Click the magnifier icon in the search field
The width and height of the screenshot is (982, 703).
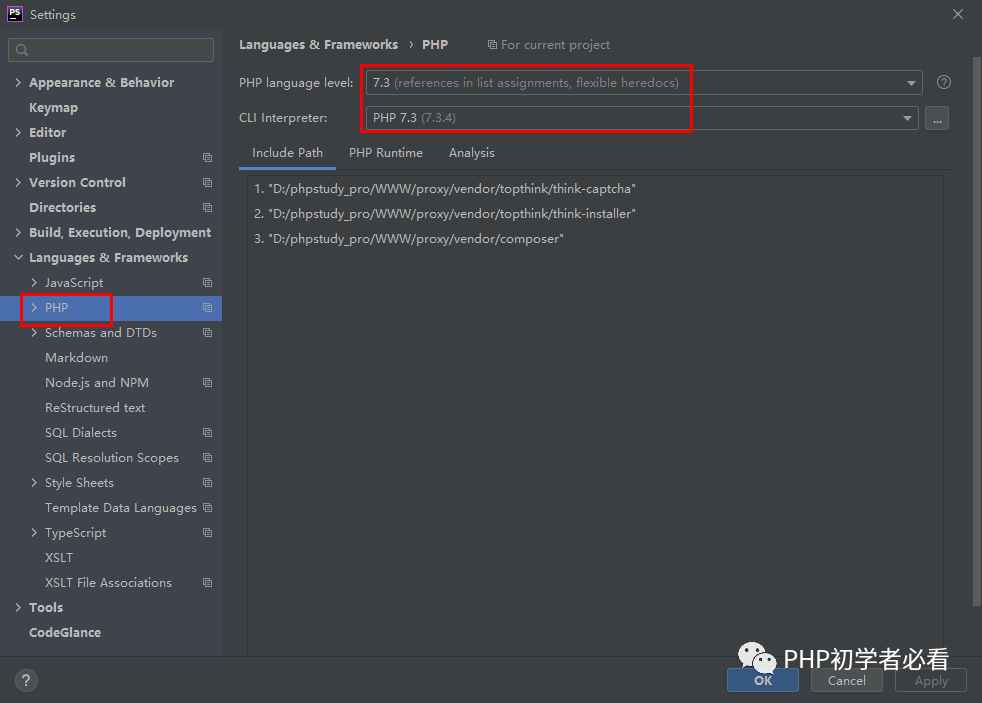point(22,50)
